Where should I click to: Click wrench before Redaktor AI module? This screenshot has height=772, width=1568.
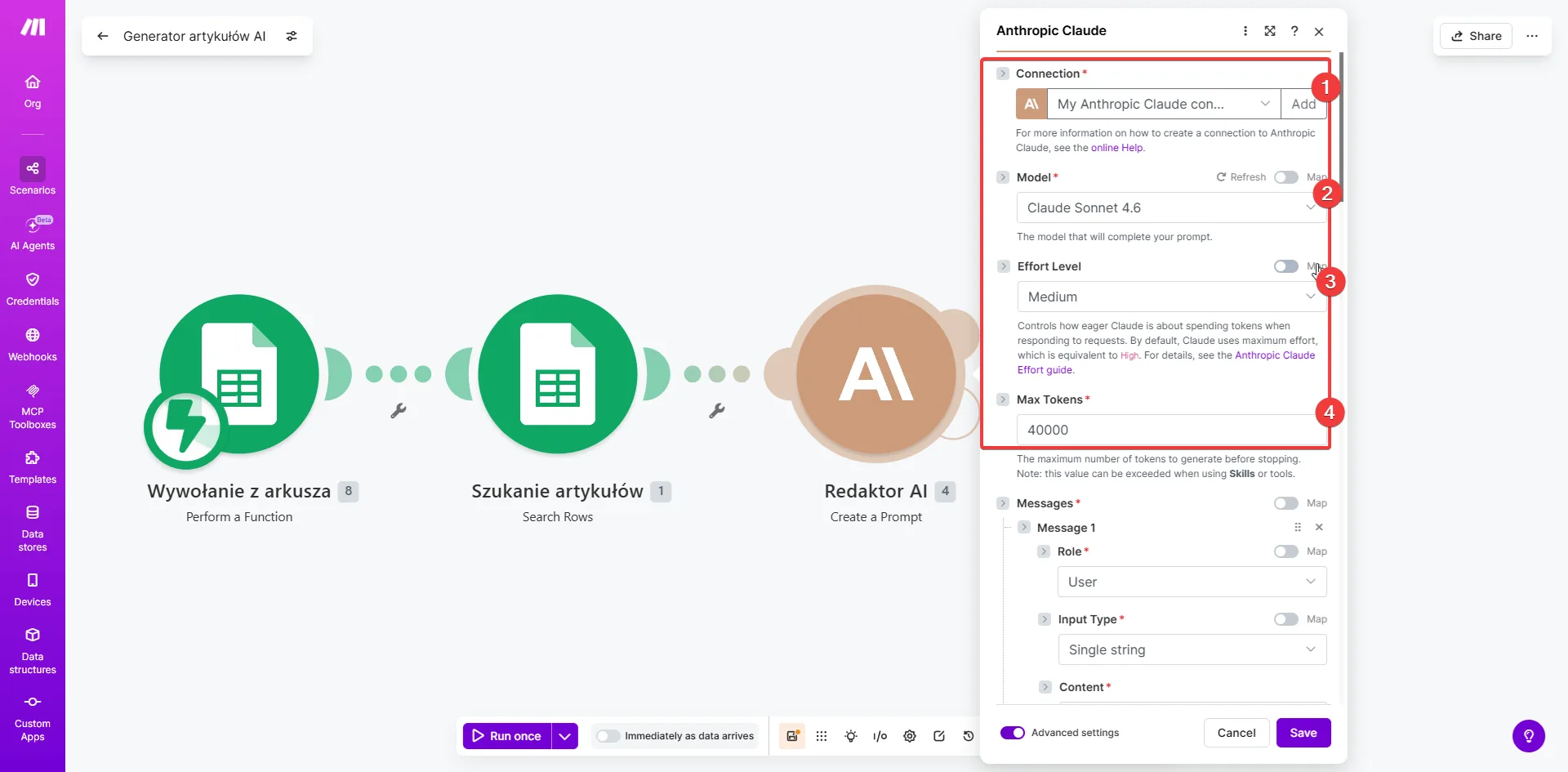tap(717, 411)
